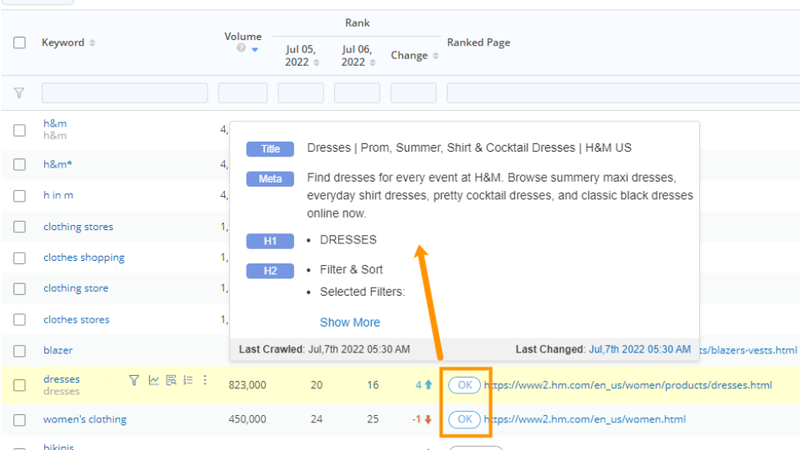Open the h&m keyword link
The image size is (800, 450).
(55, 123)
